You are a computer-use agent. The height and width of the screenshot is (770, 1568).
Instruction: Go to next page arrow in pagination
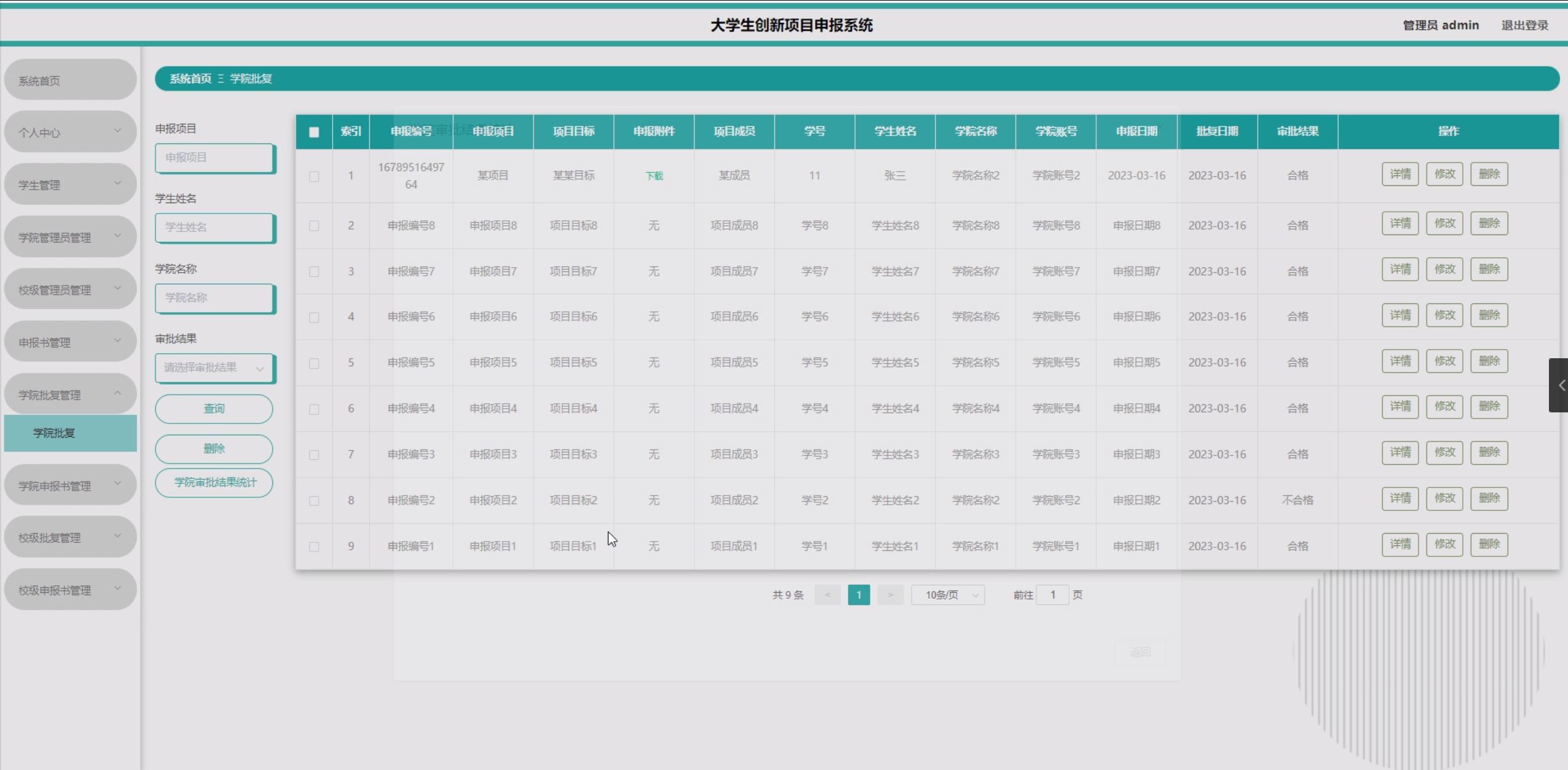pos(889,595)
